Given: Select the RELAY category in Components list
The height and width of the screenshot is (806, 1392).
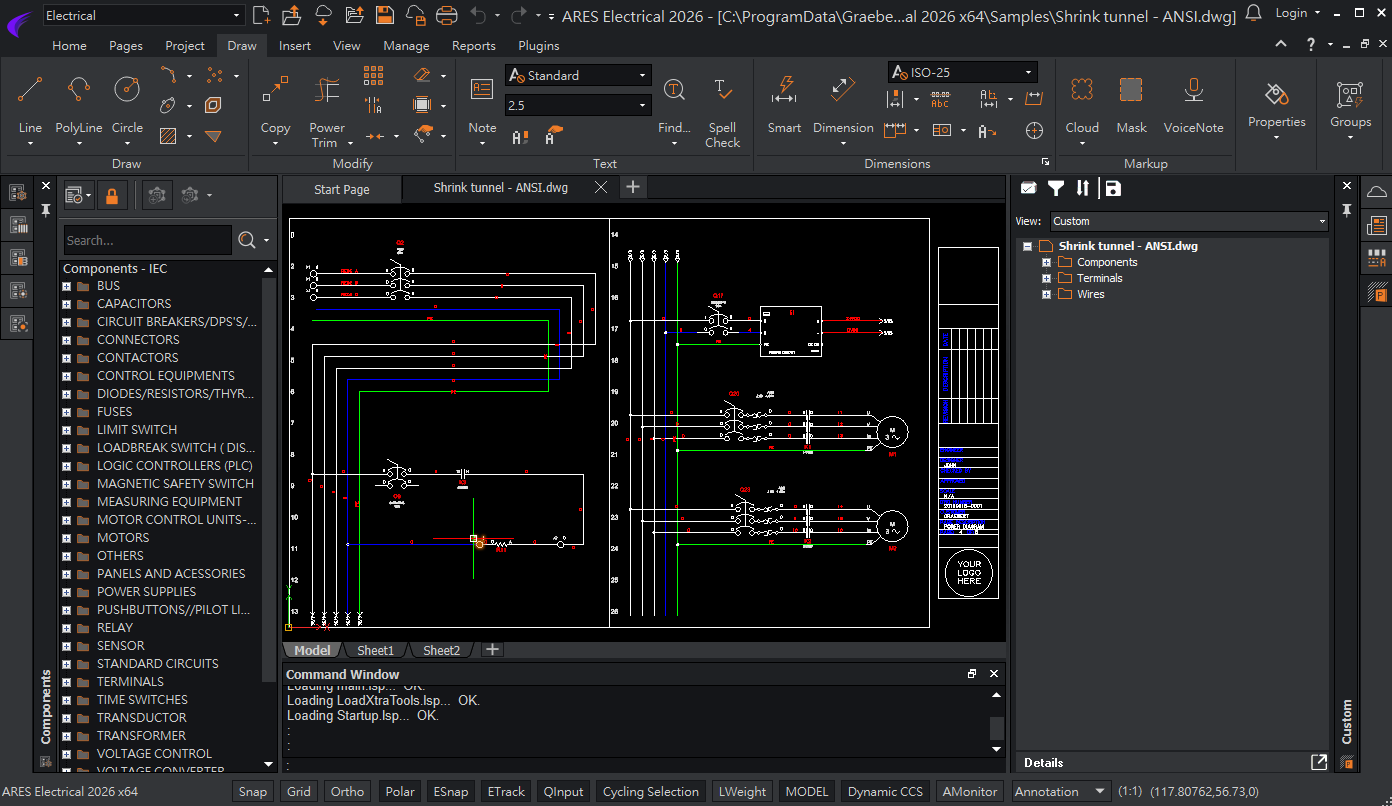Looking at the screenshot, I should pos(114,627).
